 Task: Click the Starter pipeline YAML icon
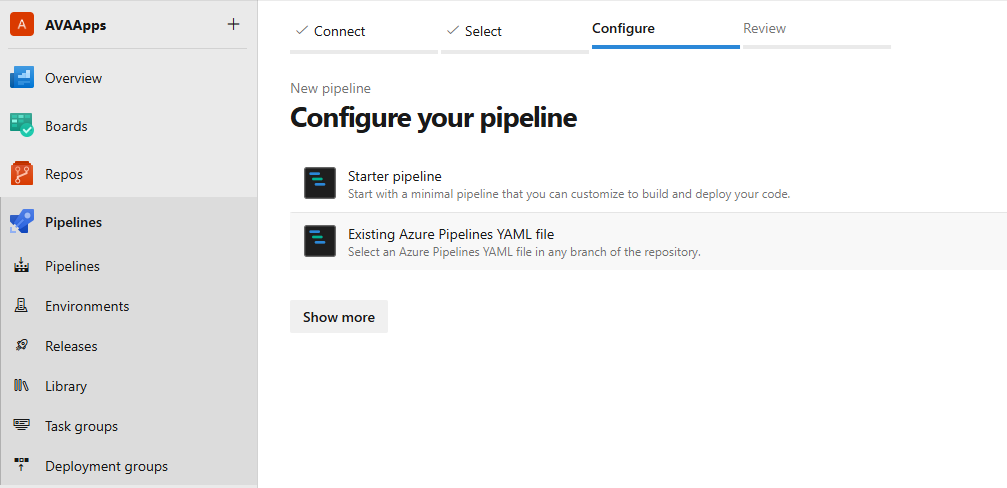click(x=320, y=183)
